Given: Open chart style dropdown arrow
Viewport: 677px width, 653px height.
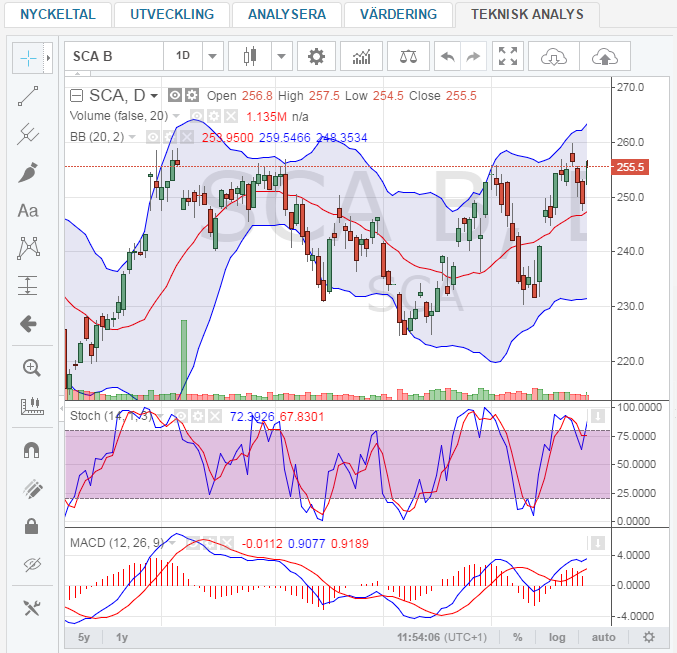Looking at the screenshot, I should tap(282, 56).
